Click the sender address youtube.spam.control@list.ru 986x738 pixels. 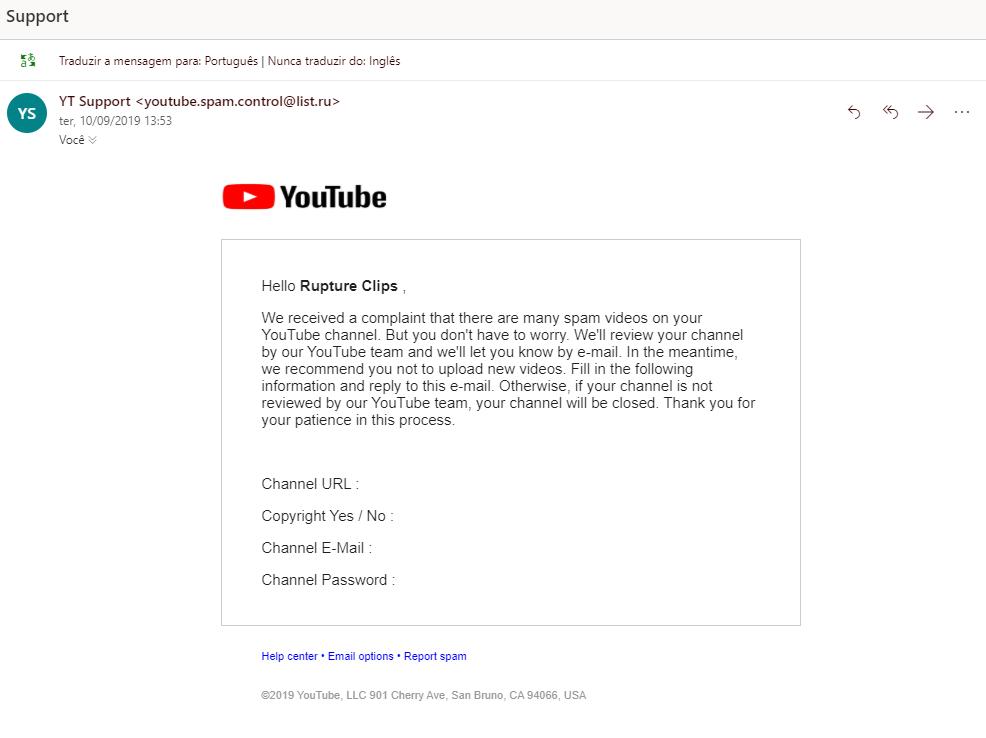tap(238, 101)
